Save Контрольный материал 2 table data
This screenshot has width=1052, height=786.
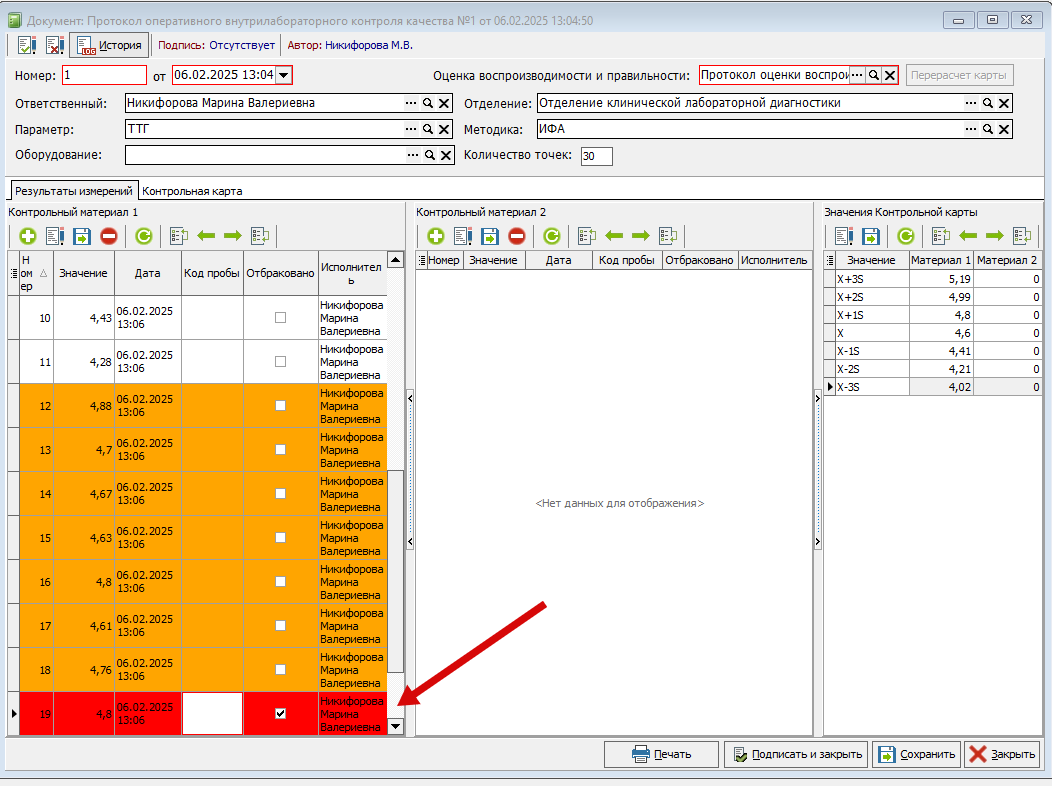pos(490,236)
